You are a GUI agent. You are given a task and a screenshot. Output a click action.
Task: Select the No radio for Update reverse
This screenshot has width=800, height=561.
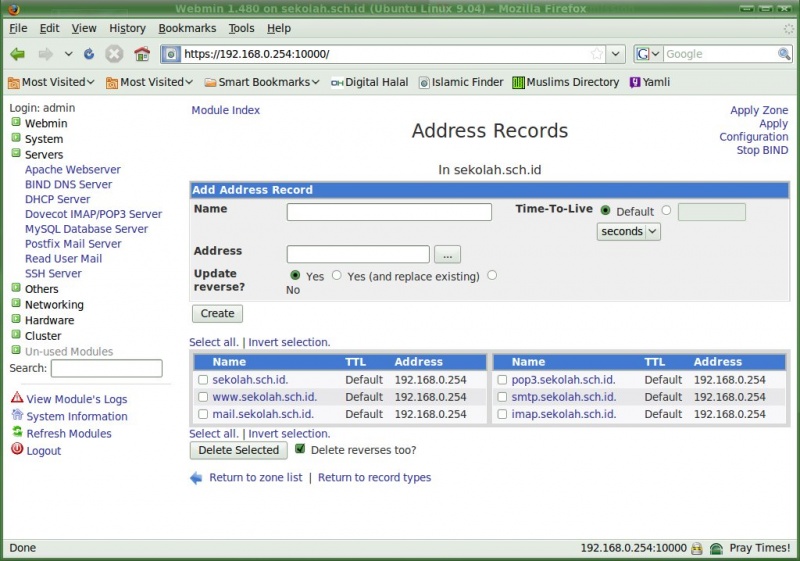click(492, 275)
